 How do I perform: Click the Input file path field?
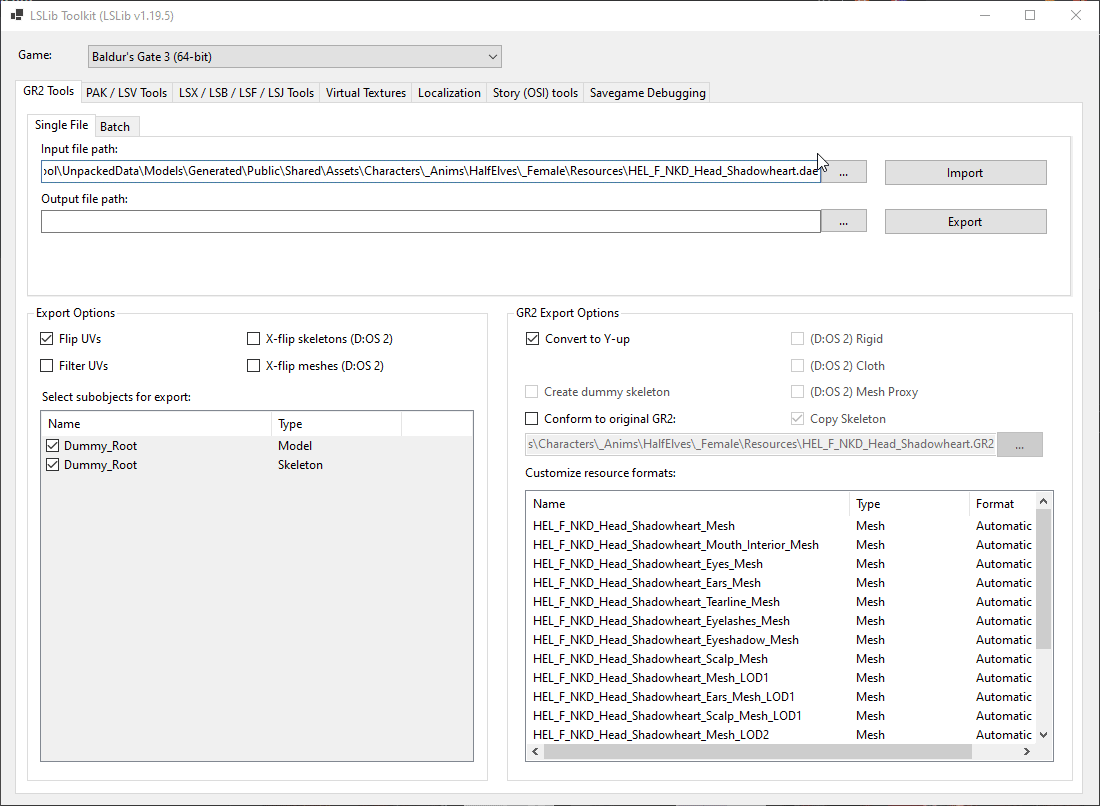click(431, 171)
